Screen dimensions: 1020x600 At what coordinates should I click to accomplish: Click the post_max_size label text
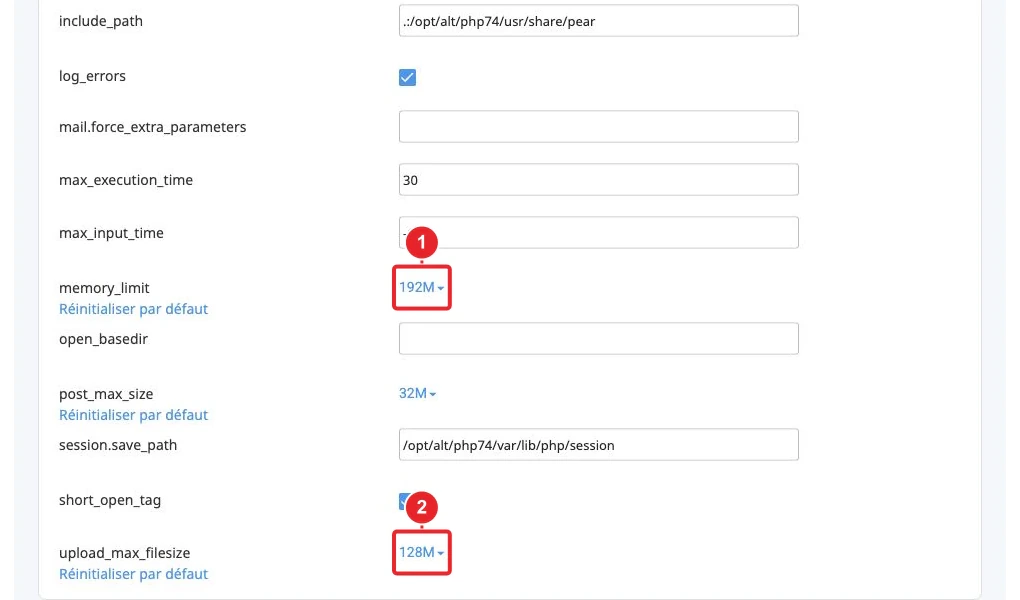coord(106,394)
